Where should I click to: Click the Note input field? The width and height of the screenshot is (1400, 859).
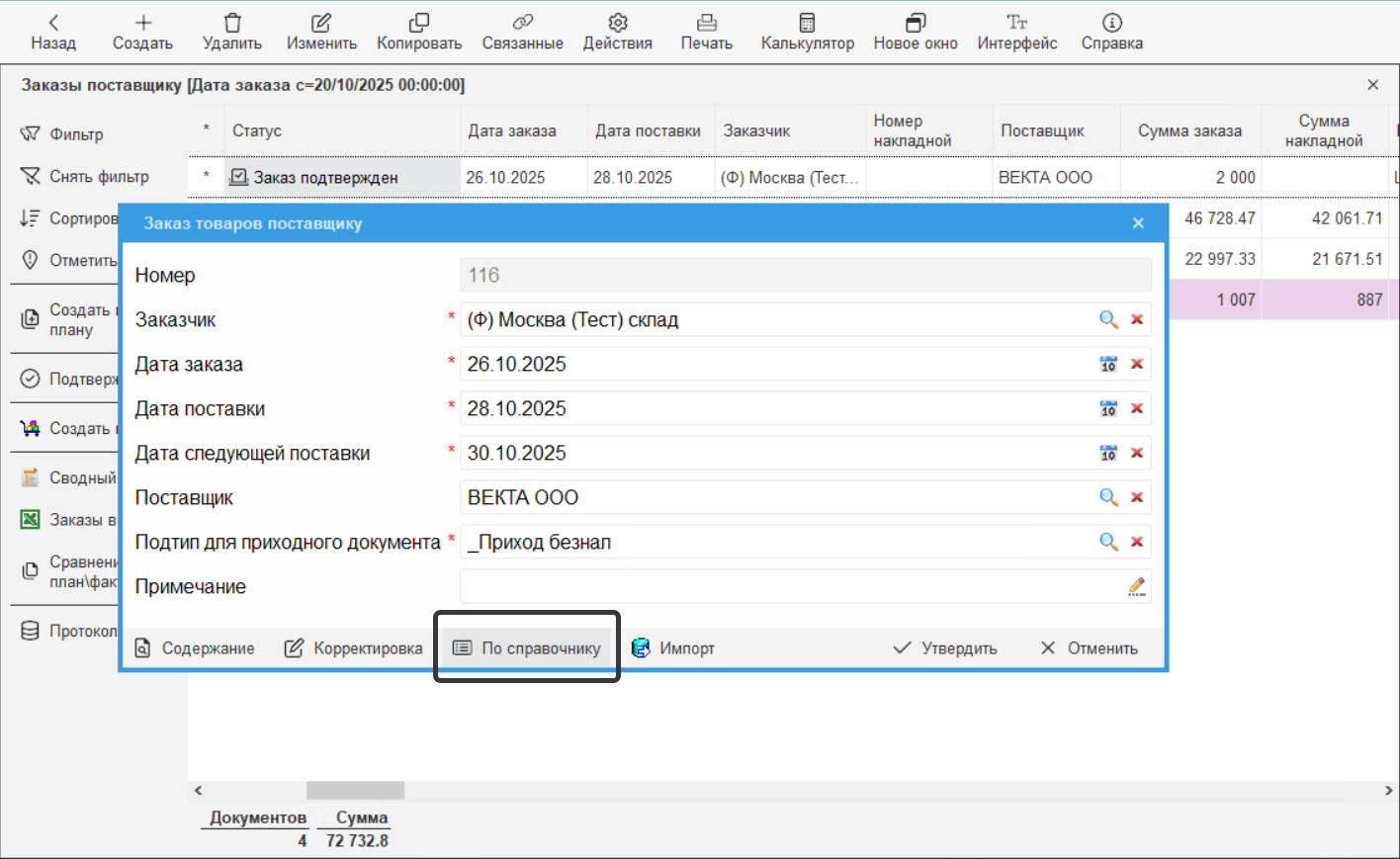791,587
